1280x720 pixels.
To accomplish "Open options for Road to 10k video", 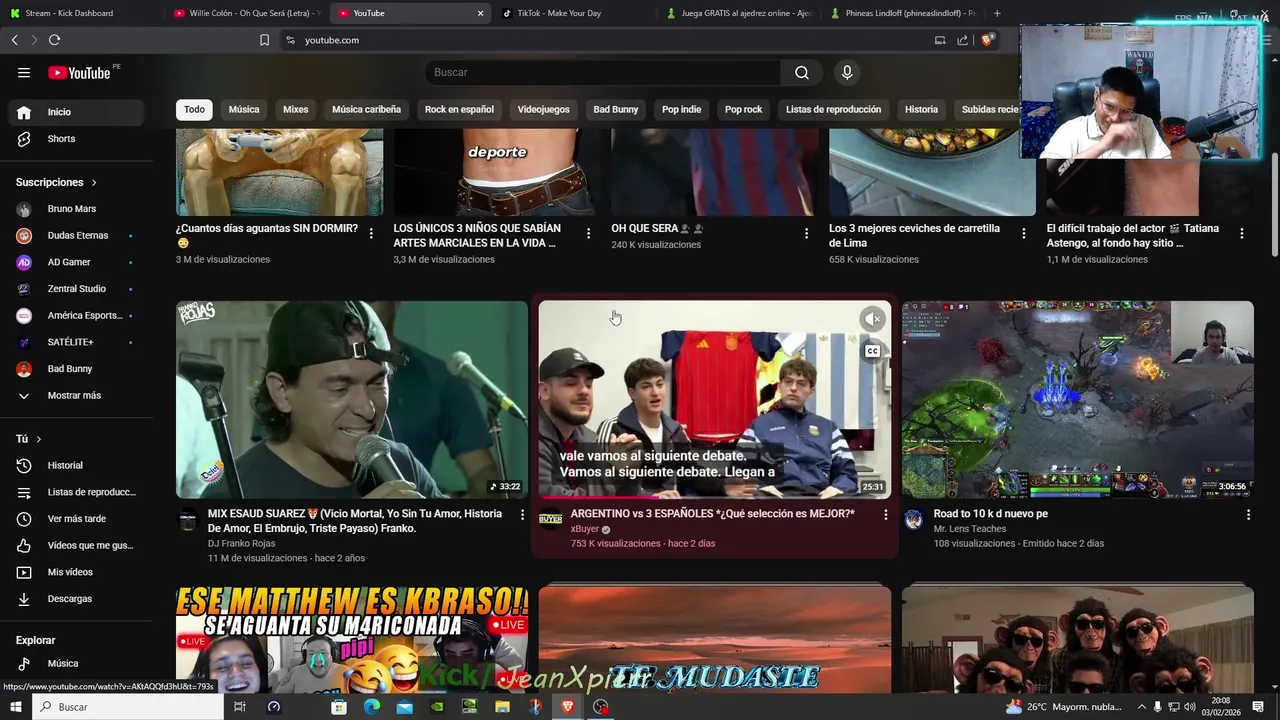I will (1248, 514).
